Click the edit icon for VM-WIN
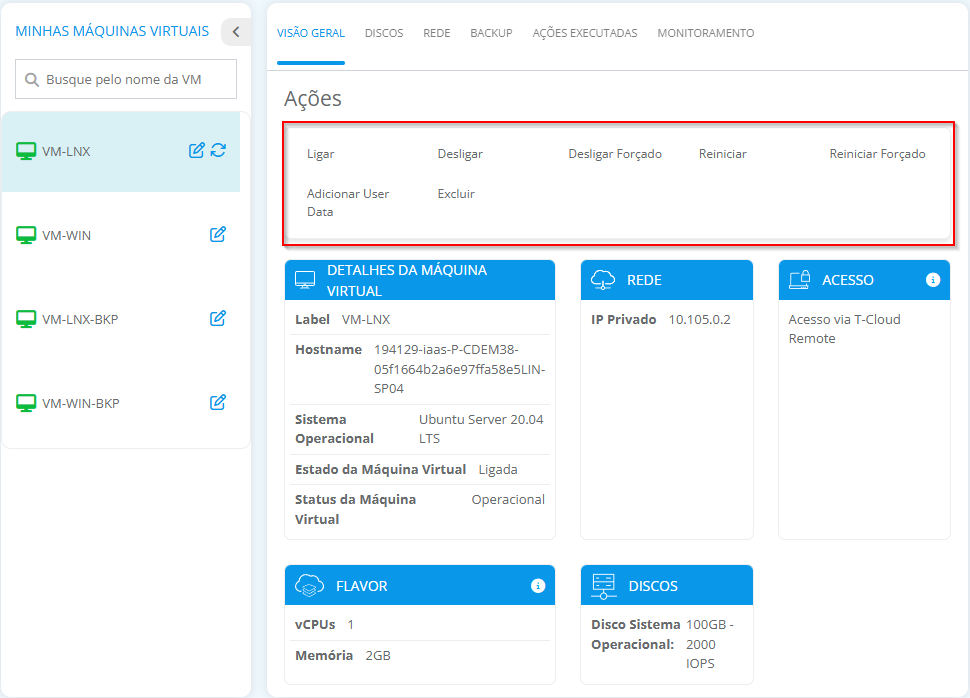Screen dimensions: 970x698 [218, 235]
